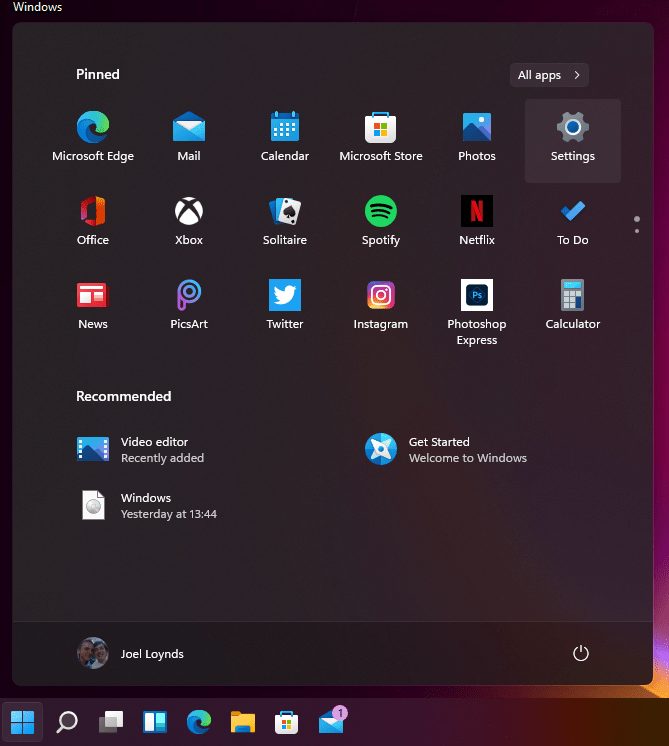Launch the Photos app

(477, 137)
